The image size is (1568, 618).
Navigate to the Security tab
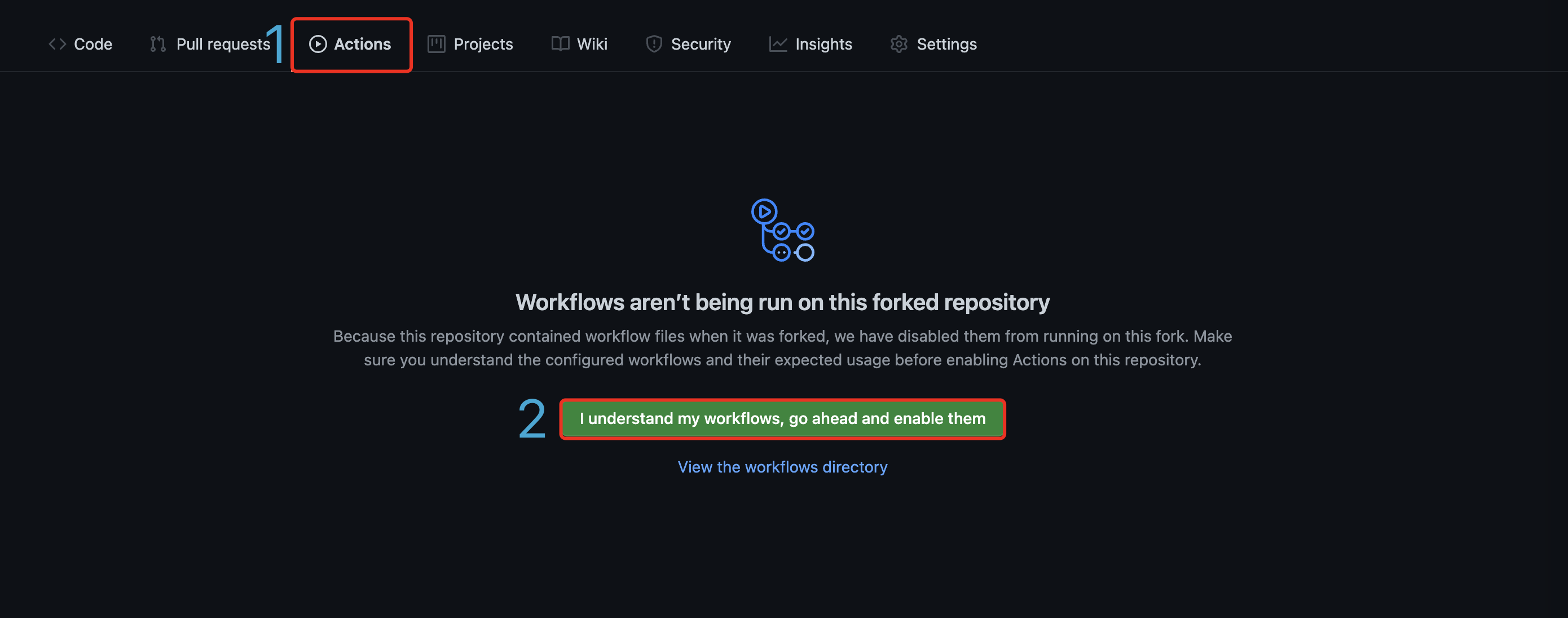(x=701, y=44)
